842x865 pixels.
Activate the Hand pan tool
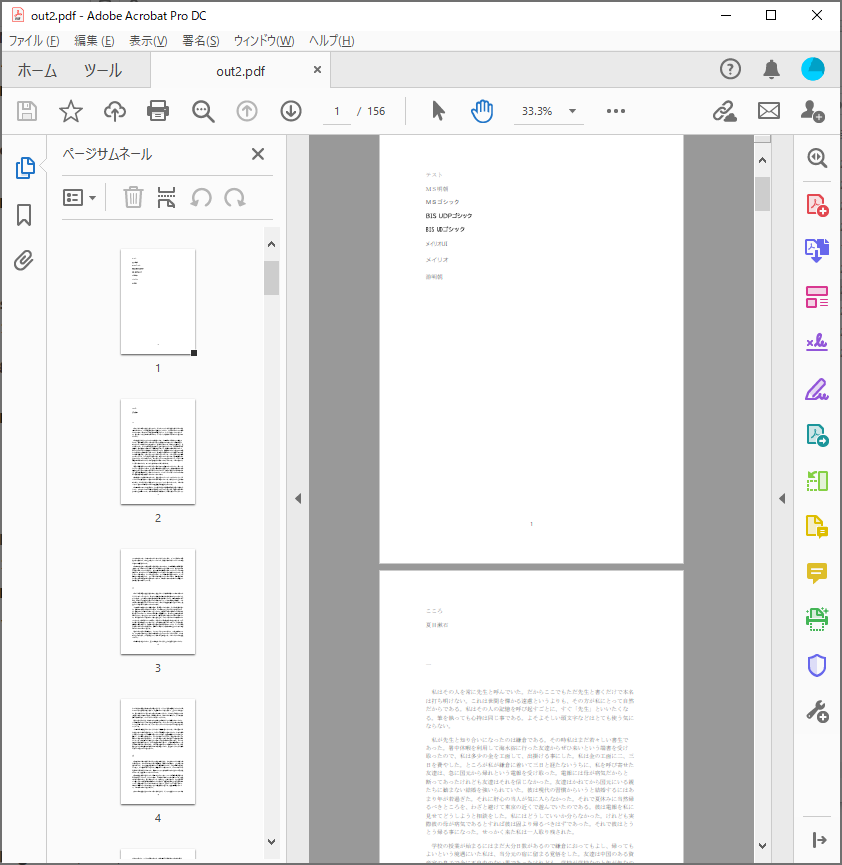[482, 111]
